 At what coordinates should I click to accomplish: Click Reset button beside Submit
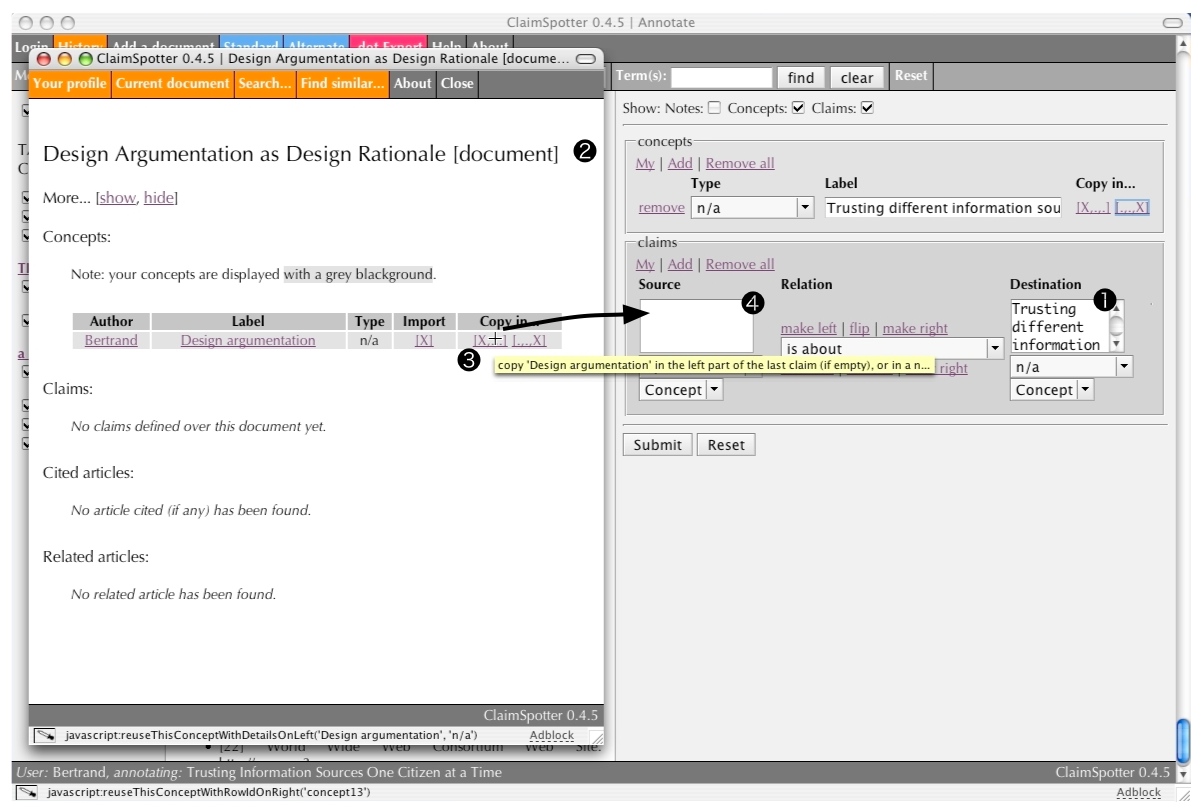[x=726, y=445]
